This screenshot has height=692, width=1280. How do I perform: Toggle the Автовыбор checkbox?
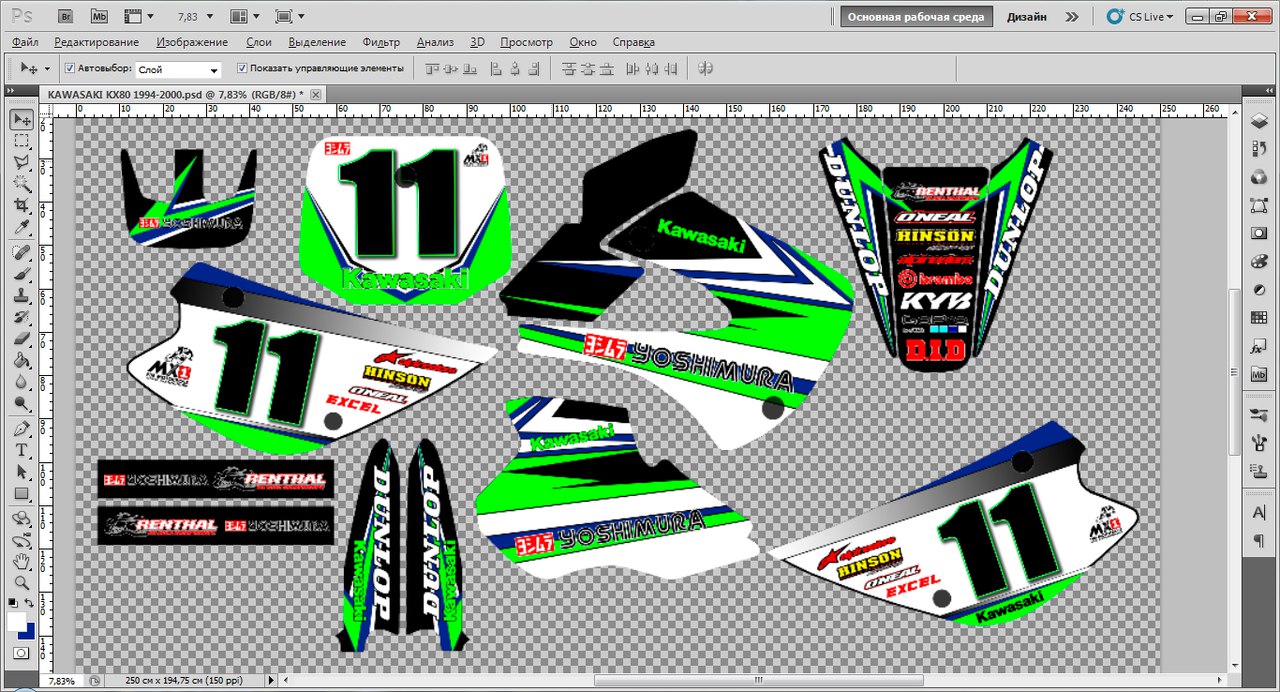coord(70,68)
